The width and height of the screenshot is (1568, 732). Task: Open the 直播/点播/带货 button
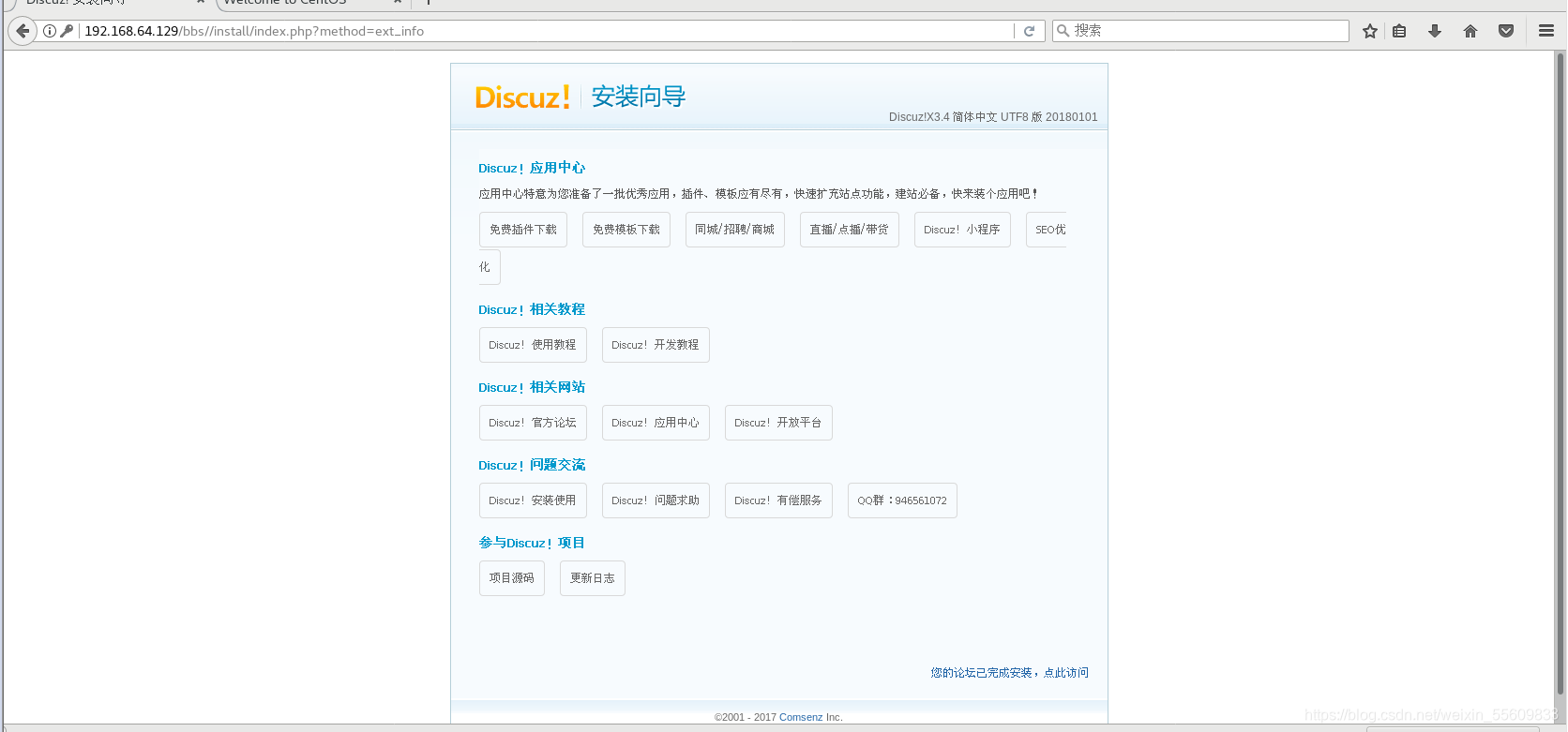[x=850, y=230]
